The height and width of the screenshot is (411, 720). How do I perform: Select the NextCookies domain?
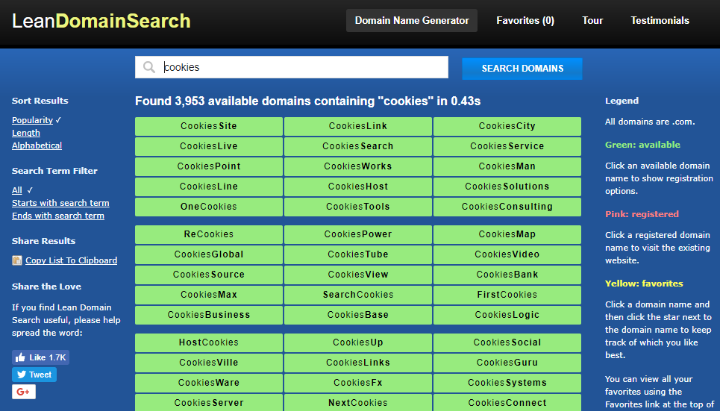[358, 403]
